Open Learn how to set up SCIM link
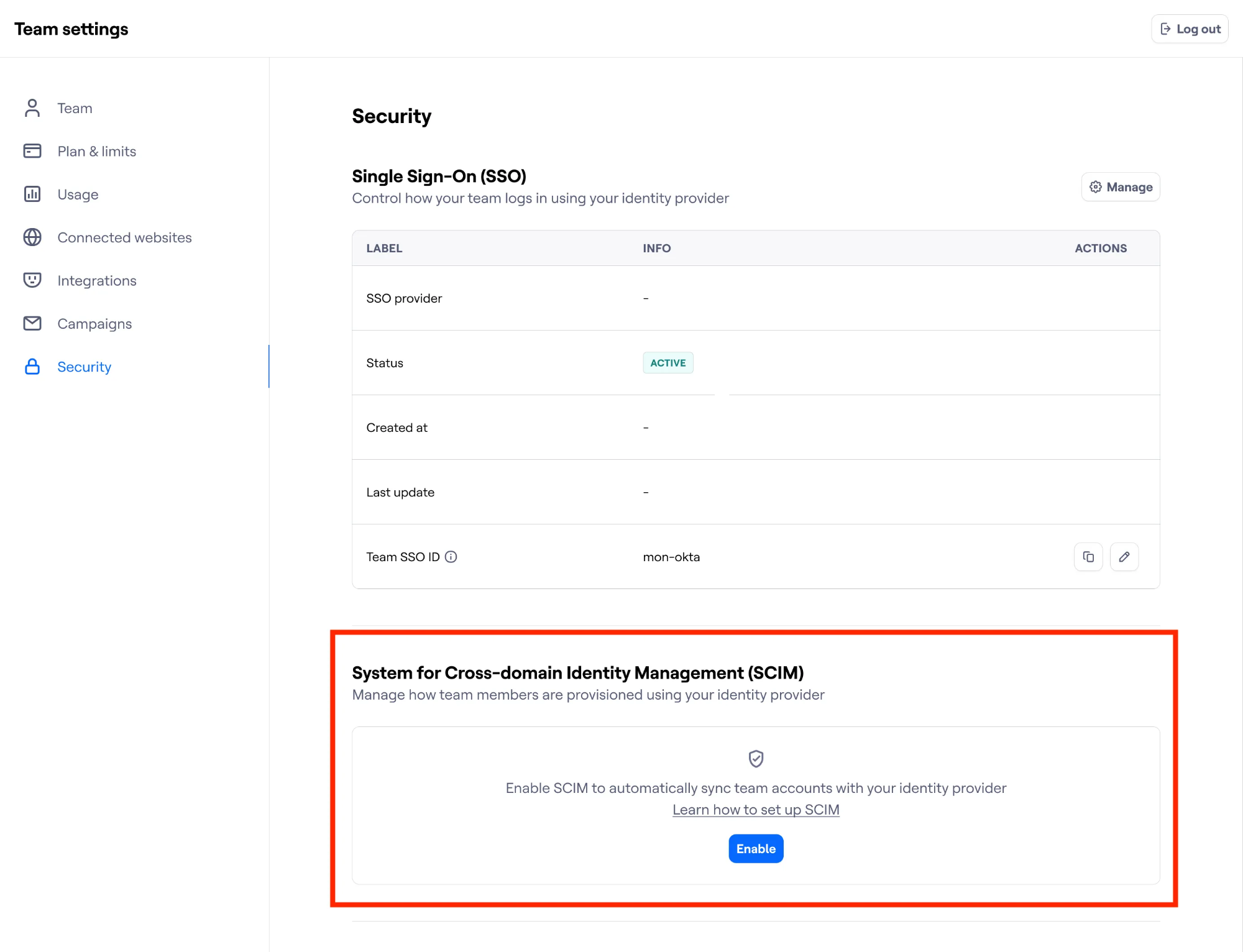 tap(756, 810)
